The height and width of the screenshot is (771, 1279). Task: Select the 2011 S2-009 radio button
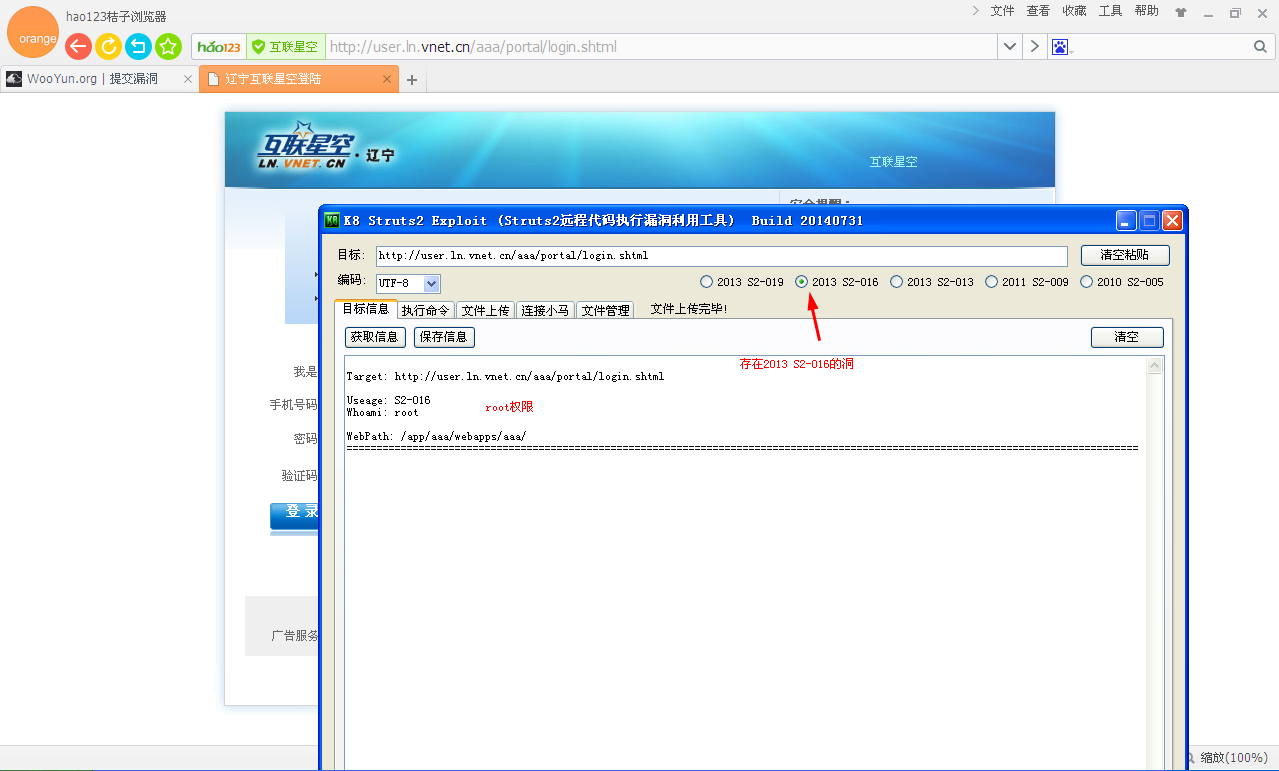1027,282
